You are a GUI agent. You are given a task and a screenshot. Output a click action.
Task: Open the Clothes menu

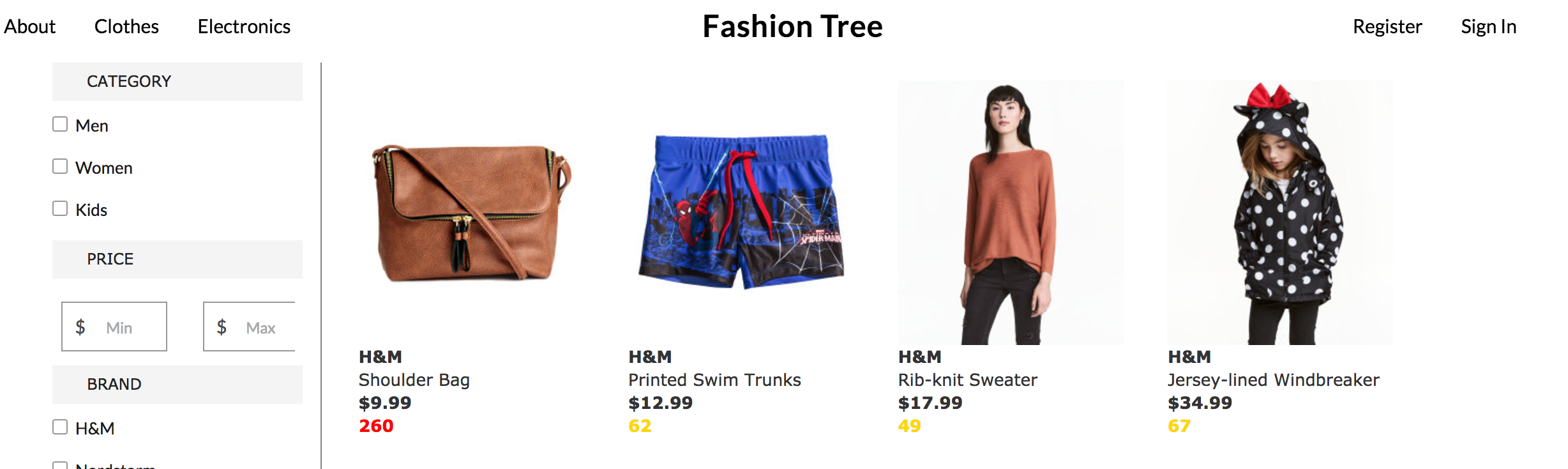tap(126, 26)
